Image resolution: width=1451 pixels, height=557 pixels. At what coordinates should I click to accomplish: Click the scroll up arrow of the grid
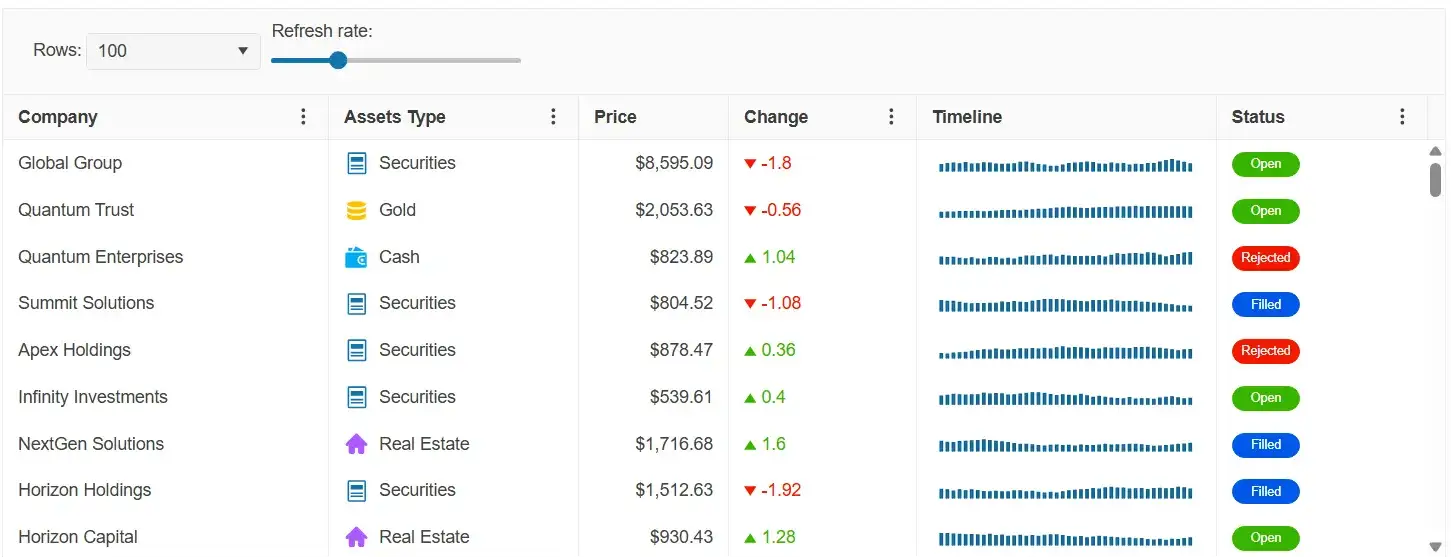coord(1435,152)
